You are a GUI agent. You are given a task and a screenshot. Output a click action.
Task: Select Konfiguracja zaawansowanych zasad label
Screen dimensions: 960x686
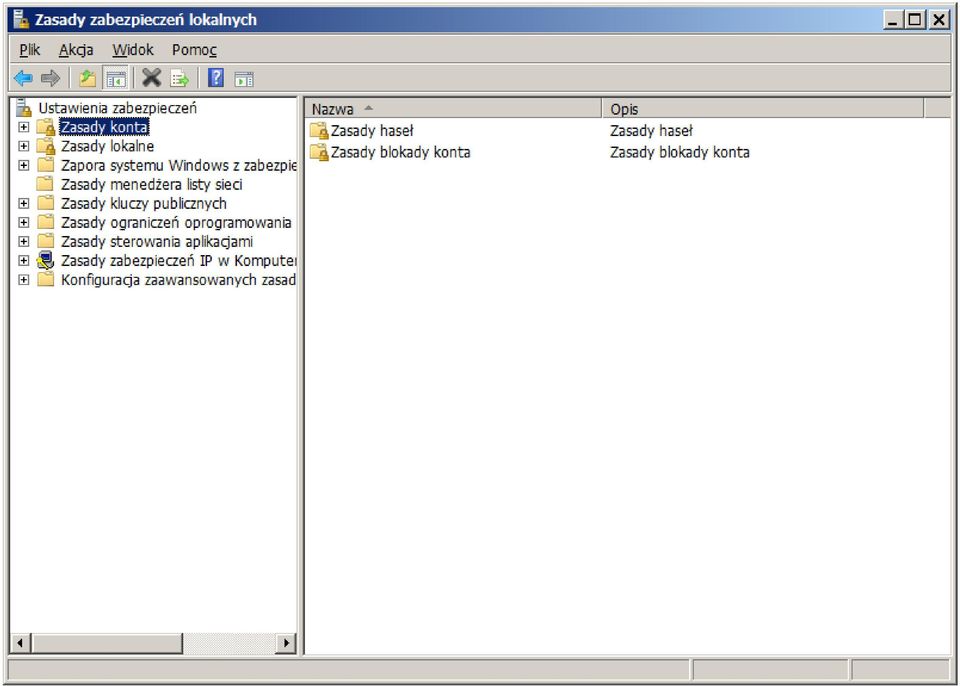coord(178,280)
